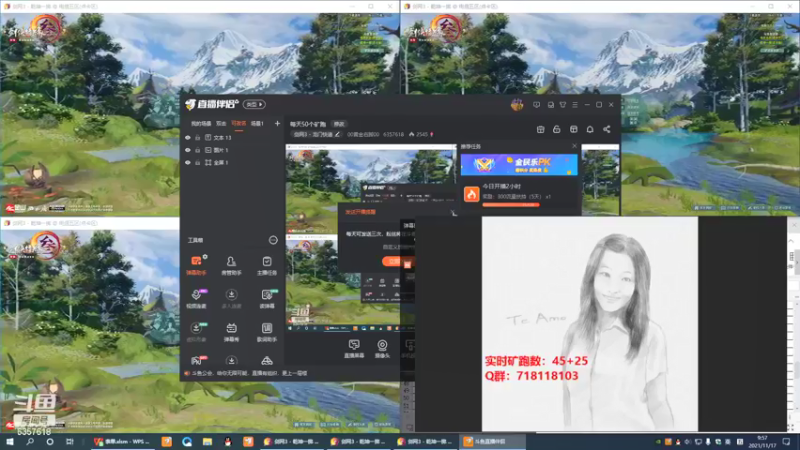Image resolution: width=800 pixels, height=450 pixels.
Task: Click the guild announcement ticker at the bottom
Action: tap(249, 373)
